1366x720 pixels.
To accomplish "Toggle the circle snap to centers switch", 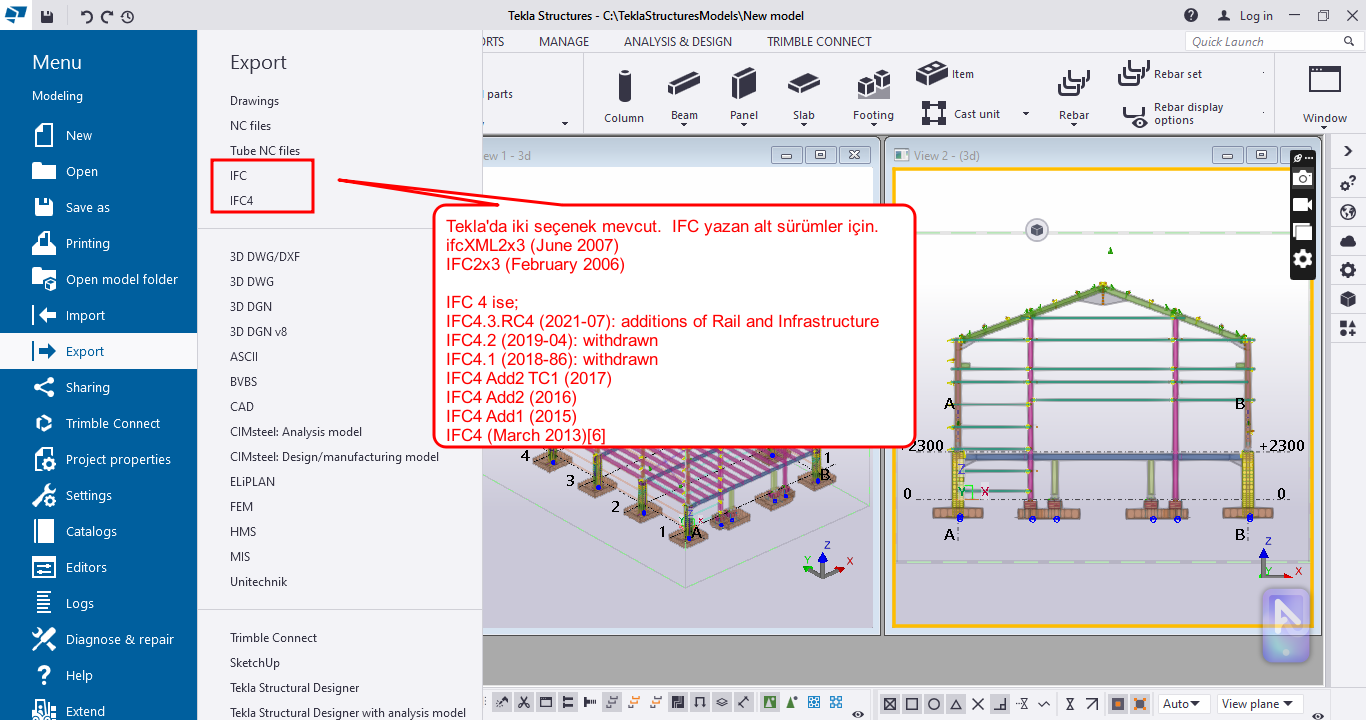I will click(x=933, y=704).
